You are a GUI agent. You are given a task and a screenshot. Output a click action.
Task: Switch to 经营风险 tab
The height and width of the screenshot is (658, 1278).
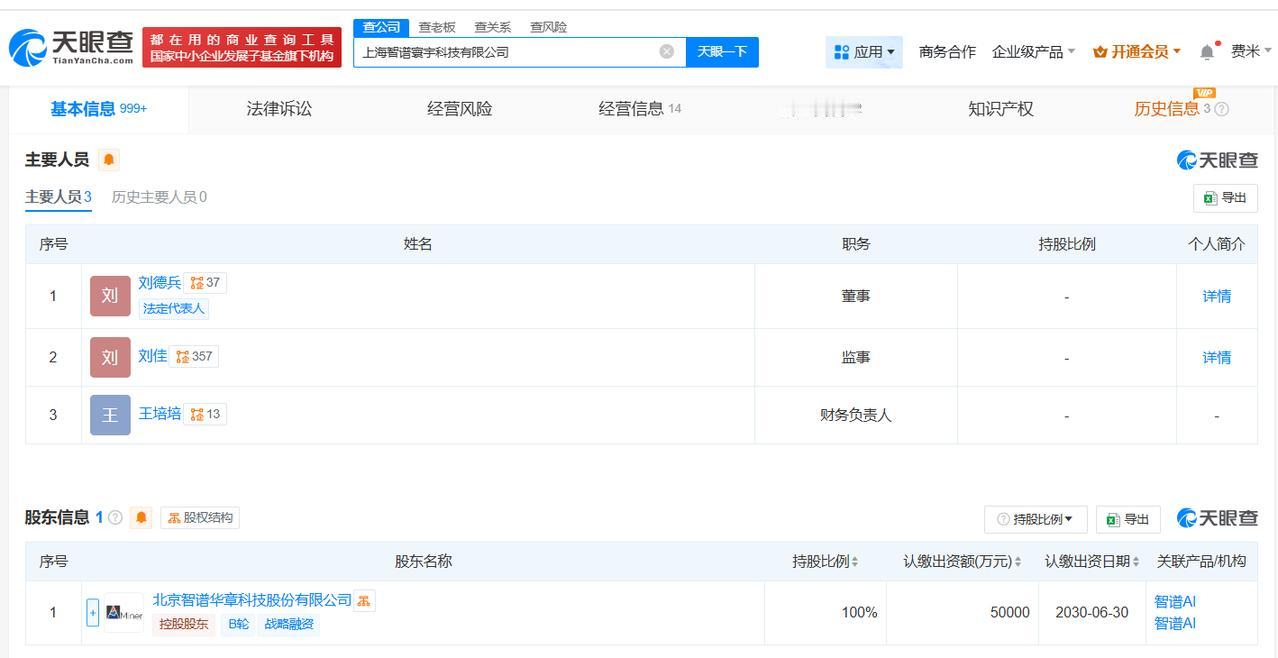pyautogui.click(x=459, y=109)
